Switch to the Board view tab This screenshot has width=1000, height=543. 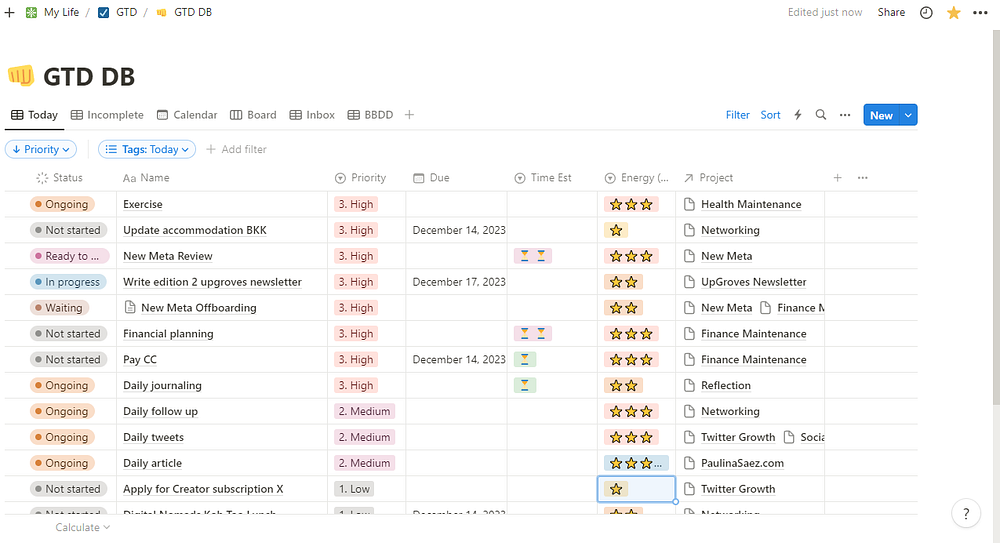coord(253,115)
